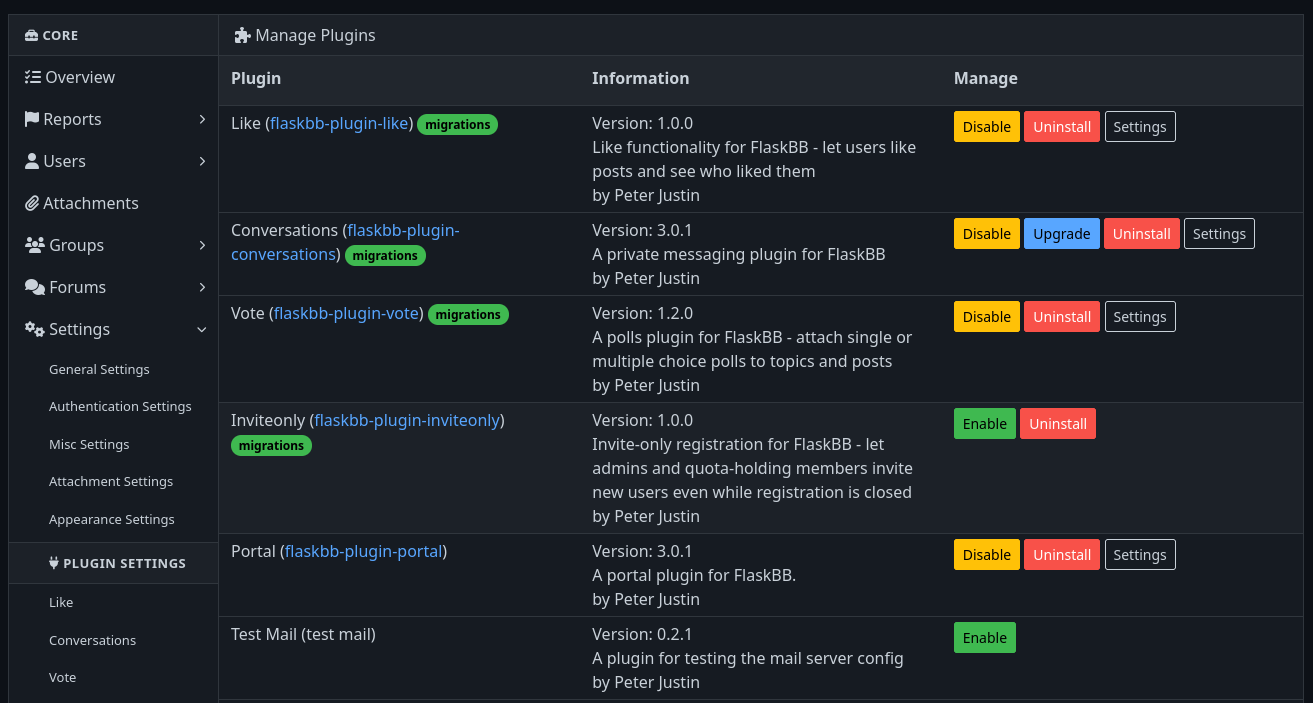Enable the Test Mail plugin
The width and height of the screenshot is (1313, 703).
coord(985,638)
